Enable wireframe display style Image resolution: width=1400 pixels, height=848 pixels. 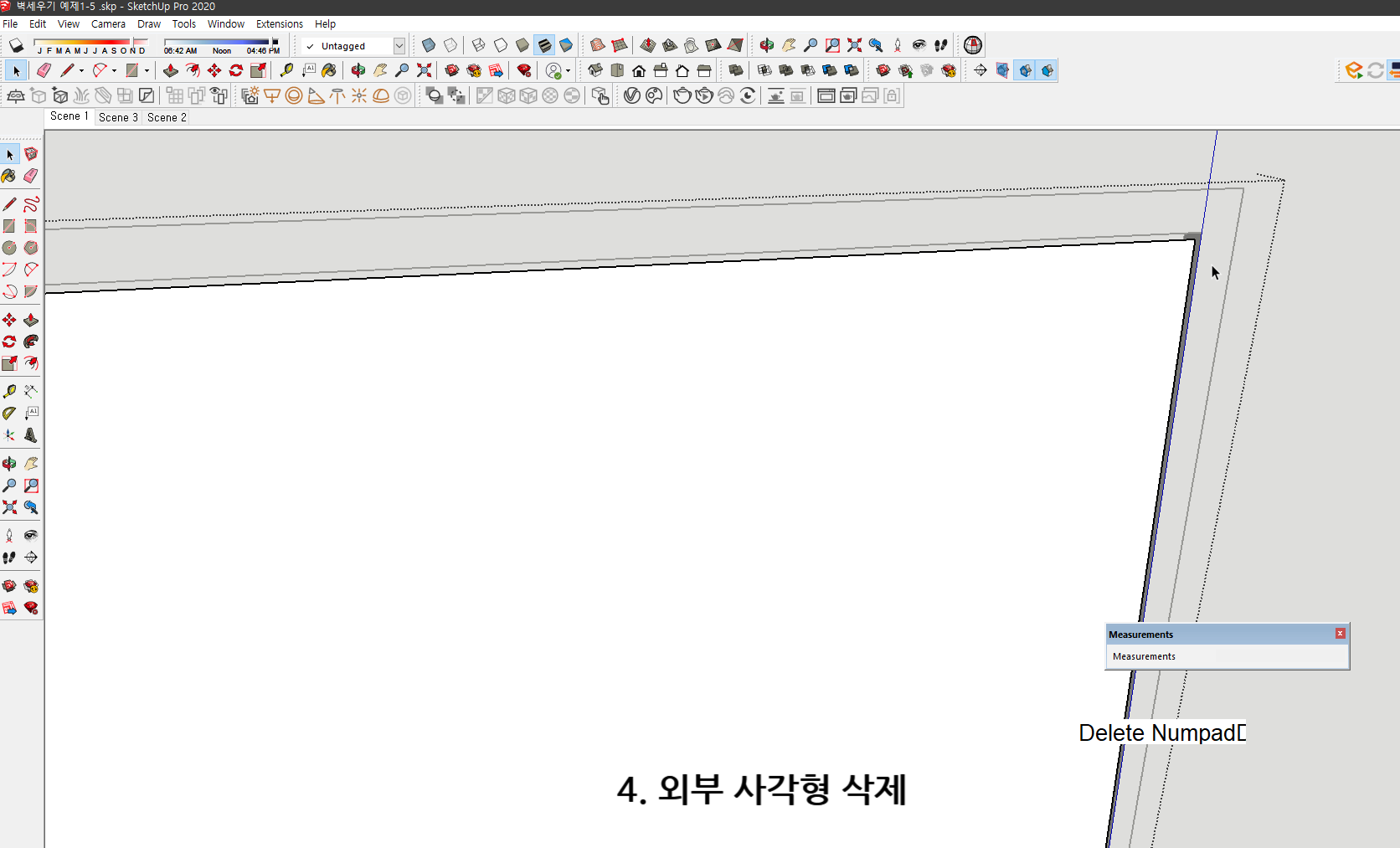click(479, 45)
